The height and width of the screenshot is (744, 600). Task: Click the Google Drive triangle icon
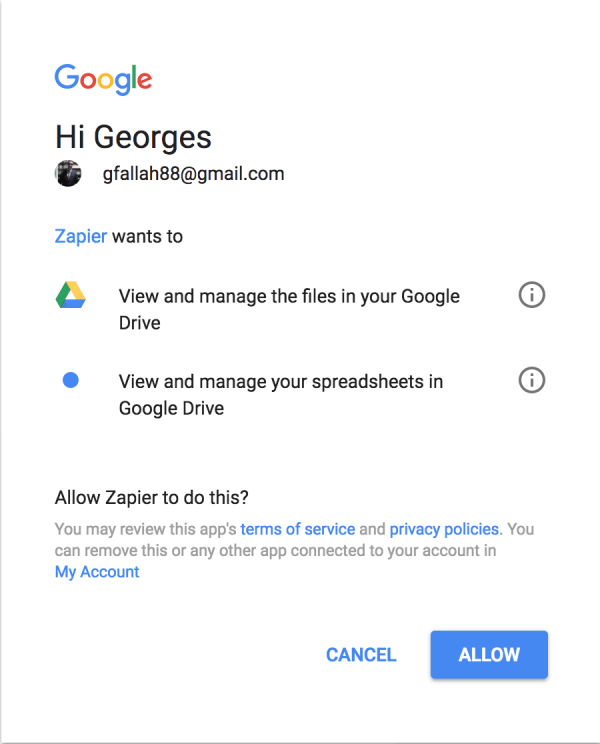71,295
